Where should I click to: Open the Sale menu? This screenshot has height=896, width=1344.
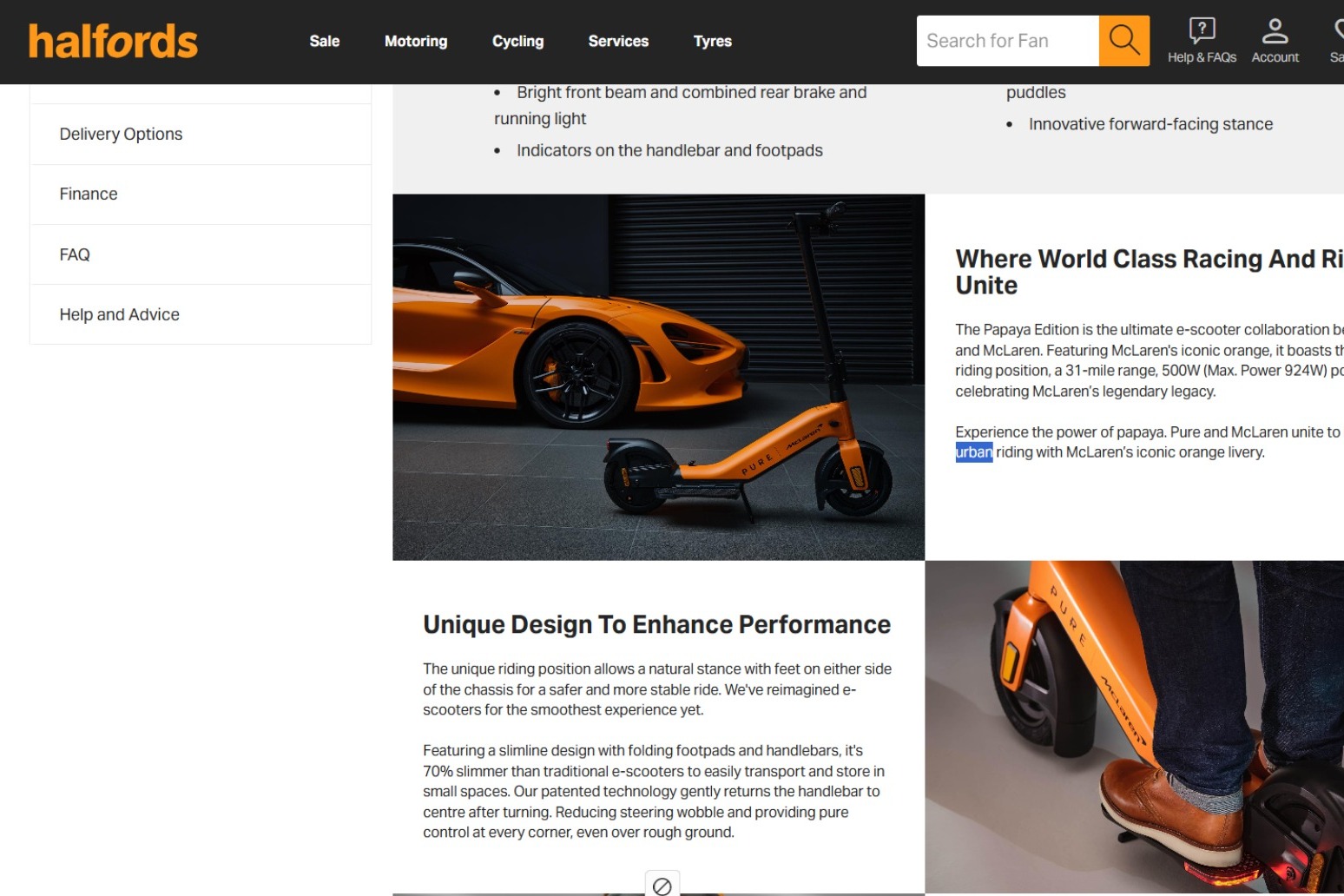point(324,41)
